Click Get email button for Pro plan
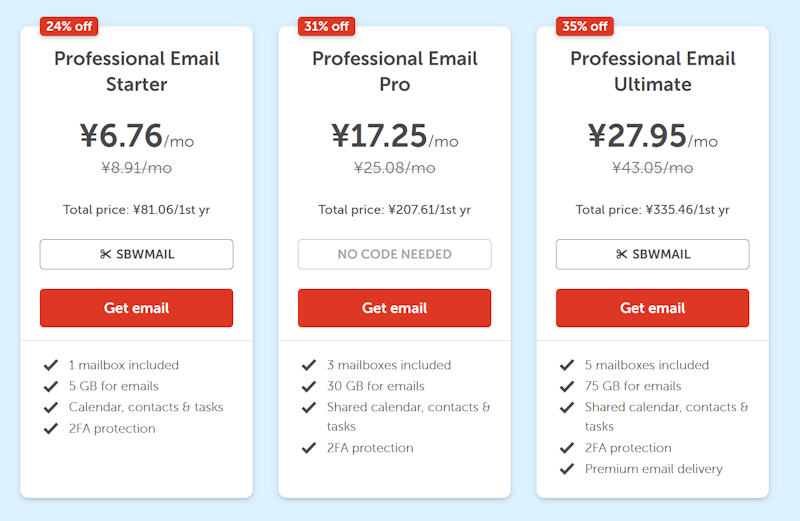Screen dimensions: 800x521 coord(394,308)
